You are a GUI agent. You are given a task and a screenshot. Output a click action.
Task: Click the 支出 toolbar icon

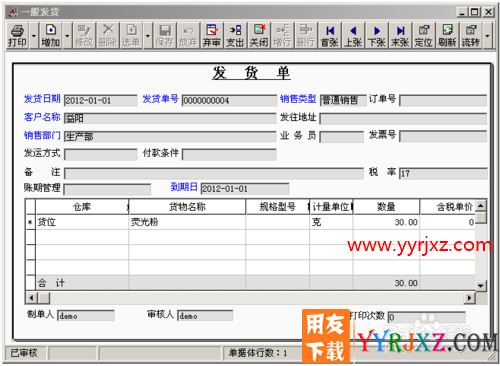235,35
